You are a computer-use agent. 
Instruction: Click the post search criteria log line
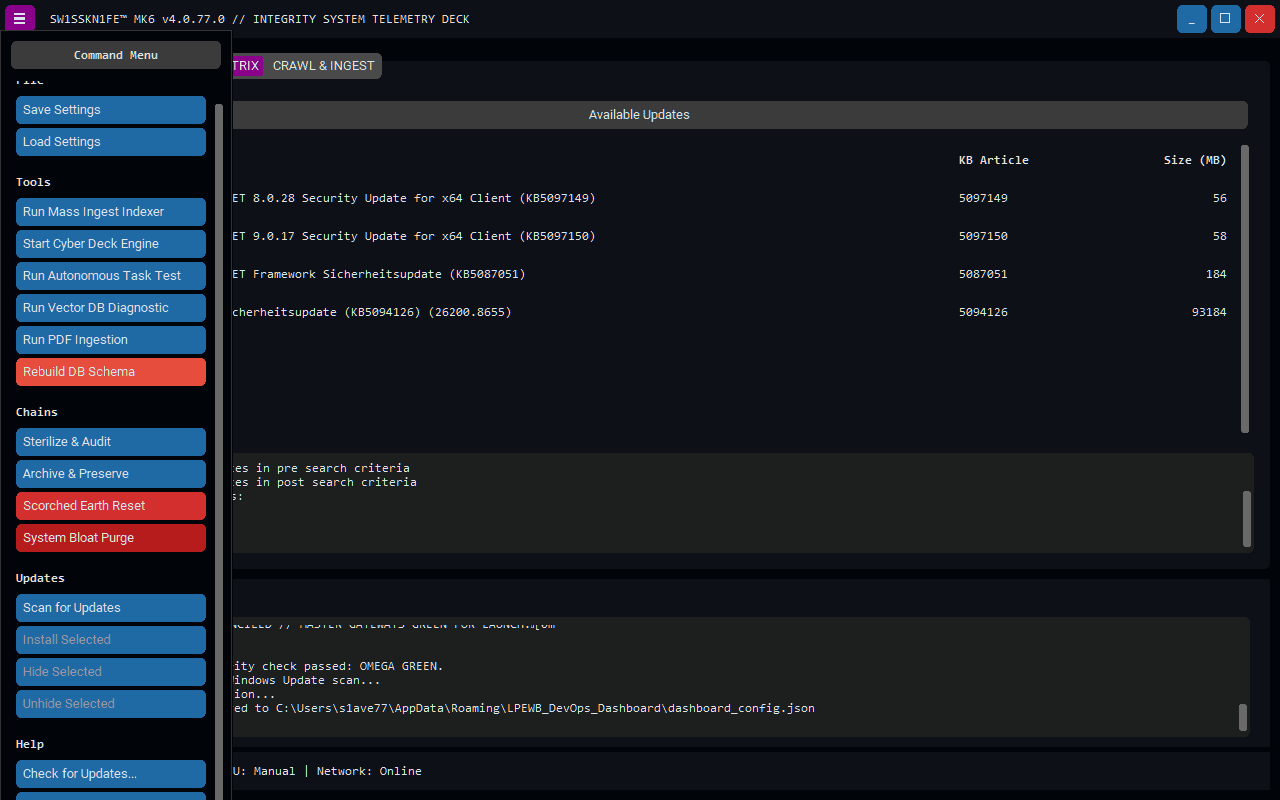(325, 482)
